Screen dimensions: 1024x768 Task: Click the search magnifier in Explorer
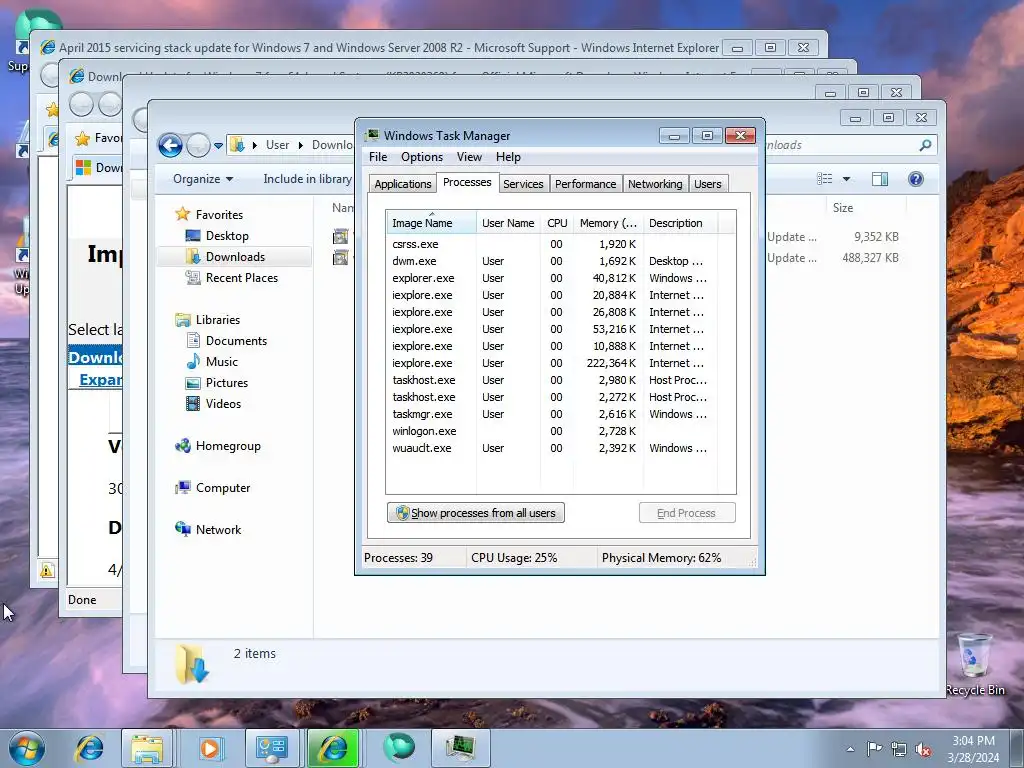(x=925, y=145)
